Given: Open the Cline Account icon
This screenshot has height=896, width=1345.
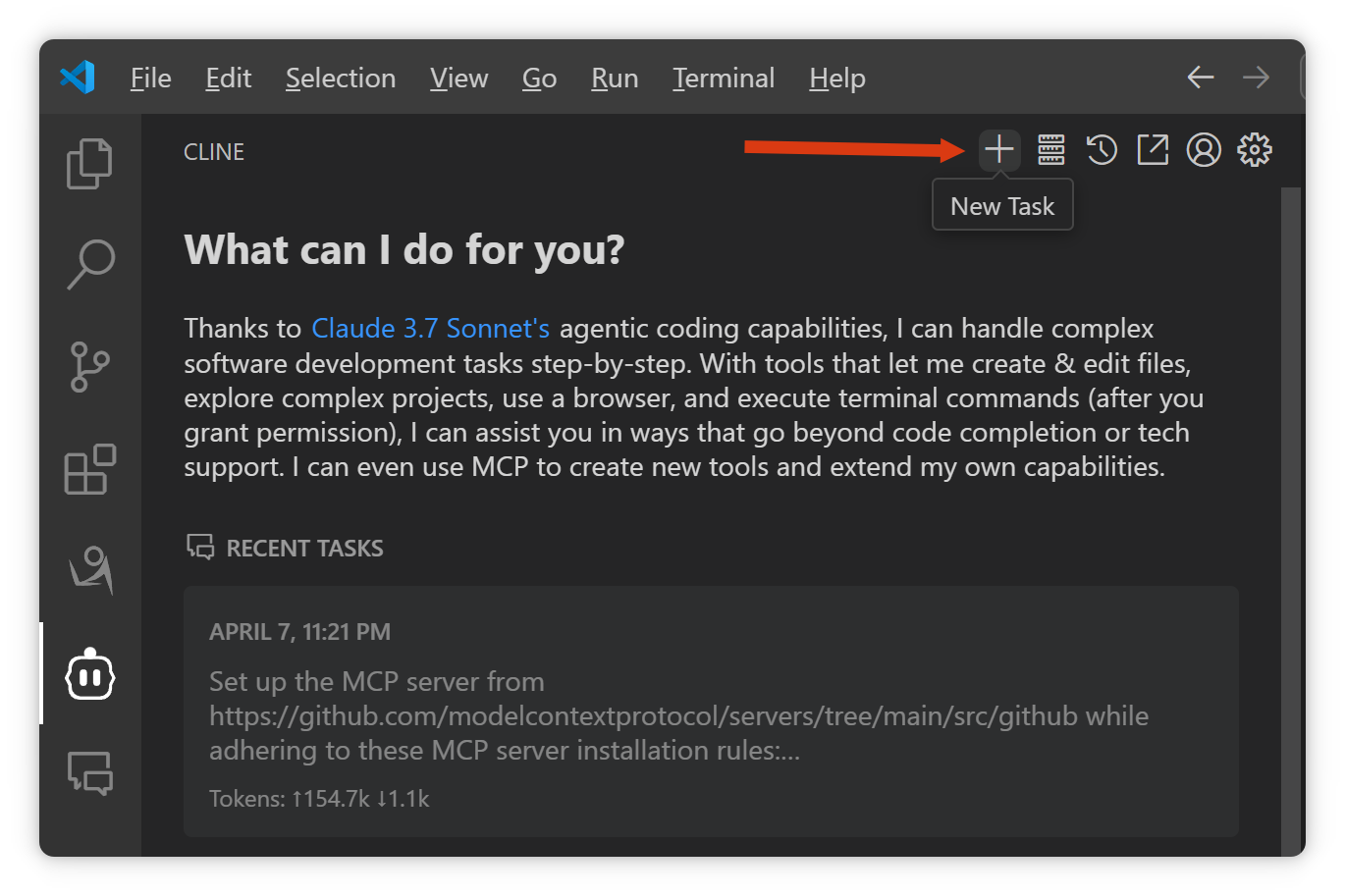Looking at the screenshot, I should pyautogui.click(x=1204, y=150).
